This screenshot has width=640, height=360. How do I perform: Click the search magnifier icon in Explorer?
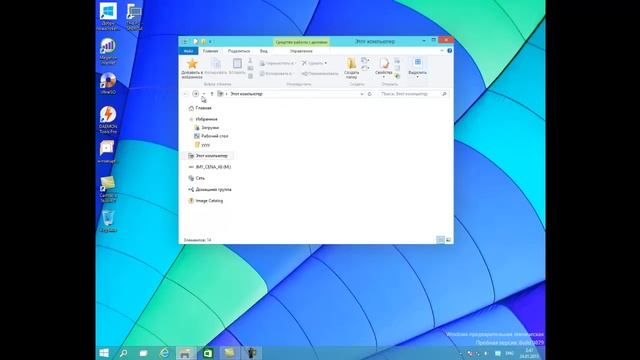[x=444, y=94]
